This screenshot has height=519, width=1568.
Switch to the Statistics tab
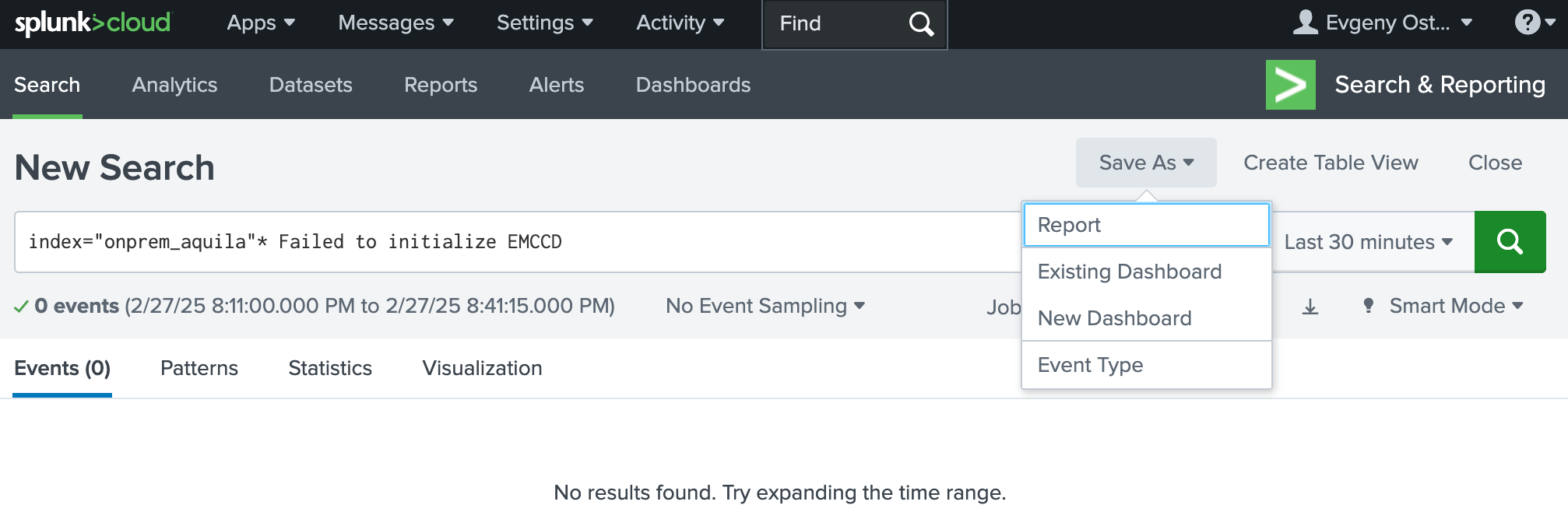pos(330,368)
